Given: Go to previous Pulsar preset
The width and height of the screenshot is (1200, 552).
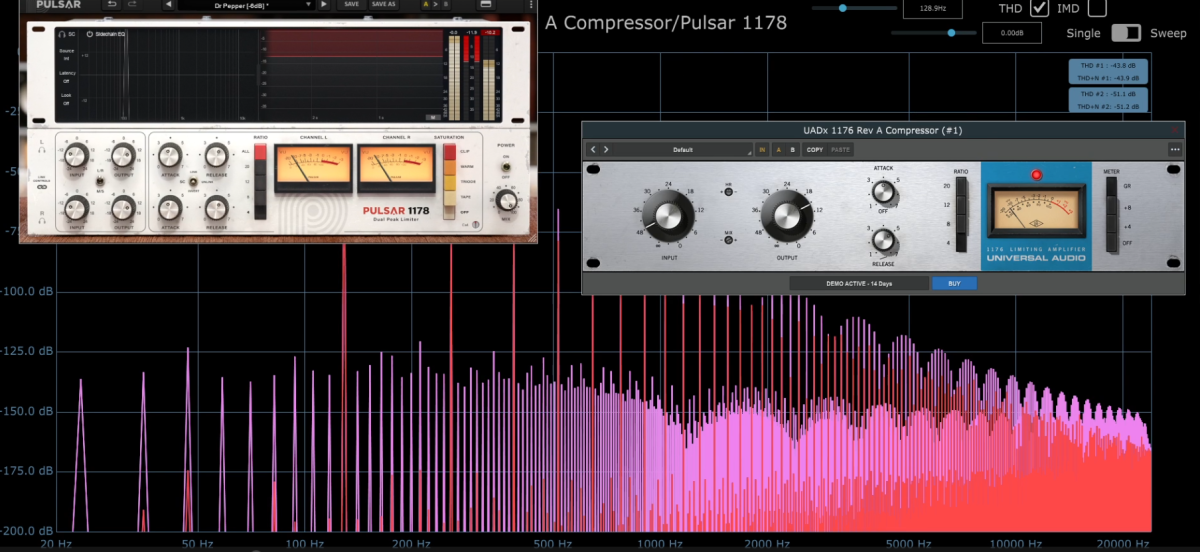Looking at the screenshot, I should 169,4.
